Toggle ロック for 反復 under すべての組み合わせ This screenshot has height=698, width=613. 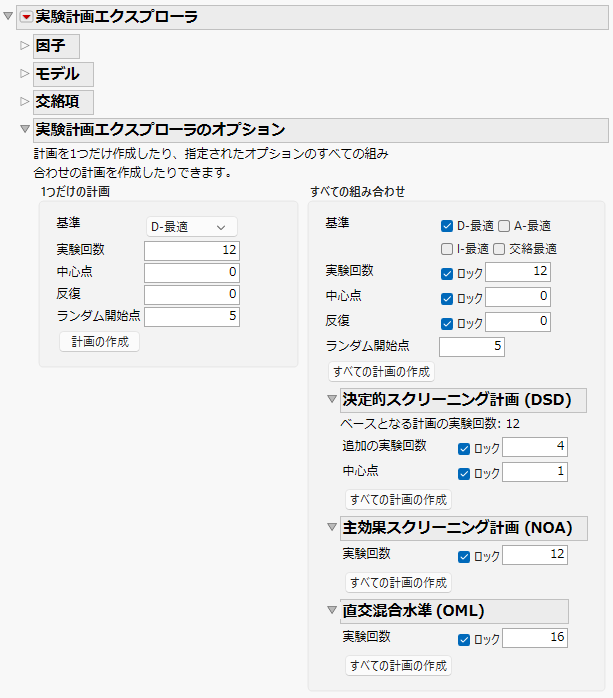pos(447,324)
